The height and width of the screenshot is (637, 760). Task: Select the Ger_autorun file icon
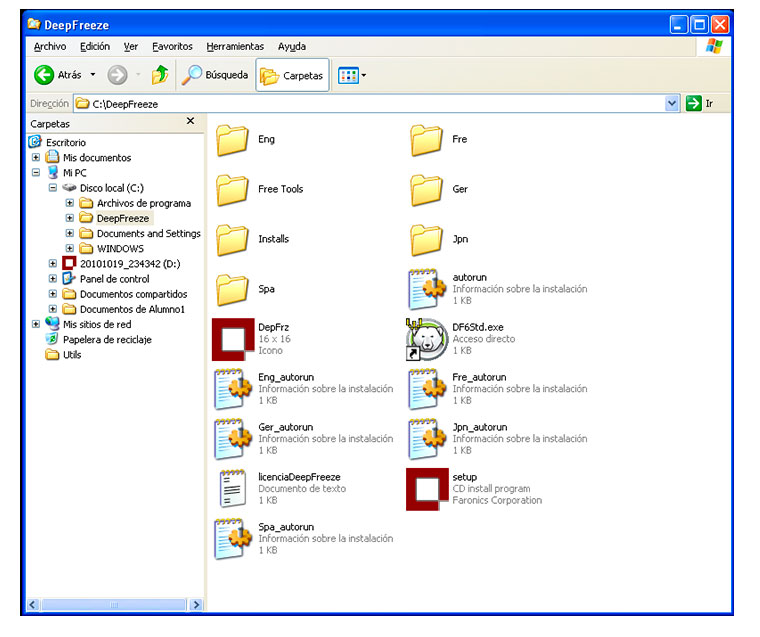pyautogui.click(x=233, y=439)
